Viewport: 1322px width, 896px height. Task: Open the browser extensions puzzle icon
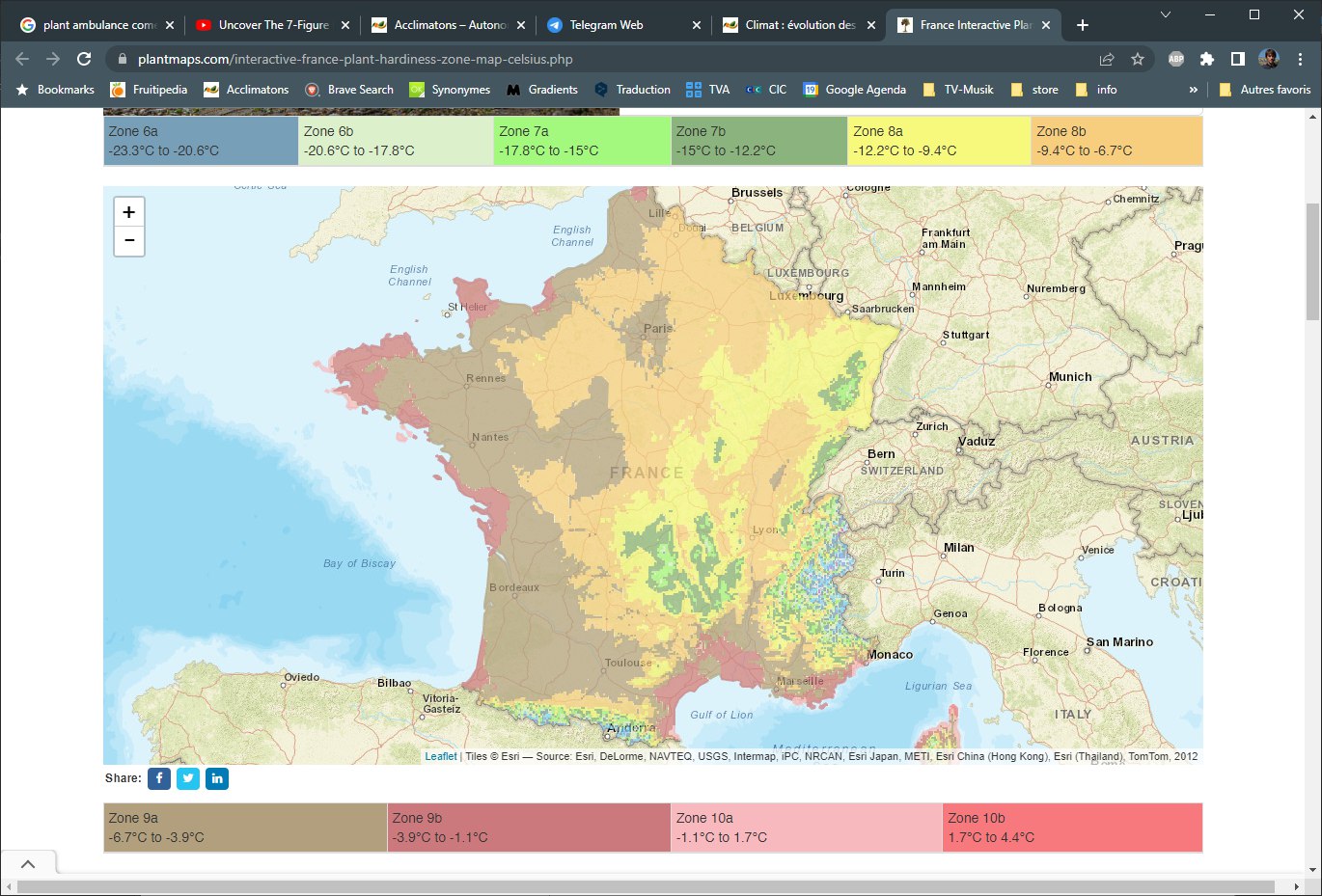(x=1206, y=59)
